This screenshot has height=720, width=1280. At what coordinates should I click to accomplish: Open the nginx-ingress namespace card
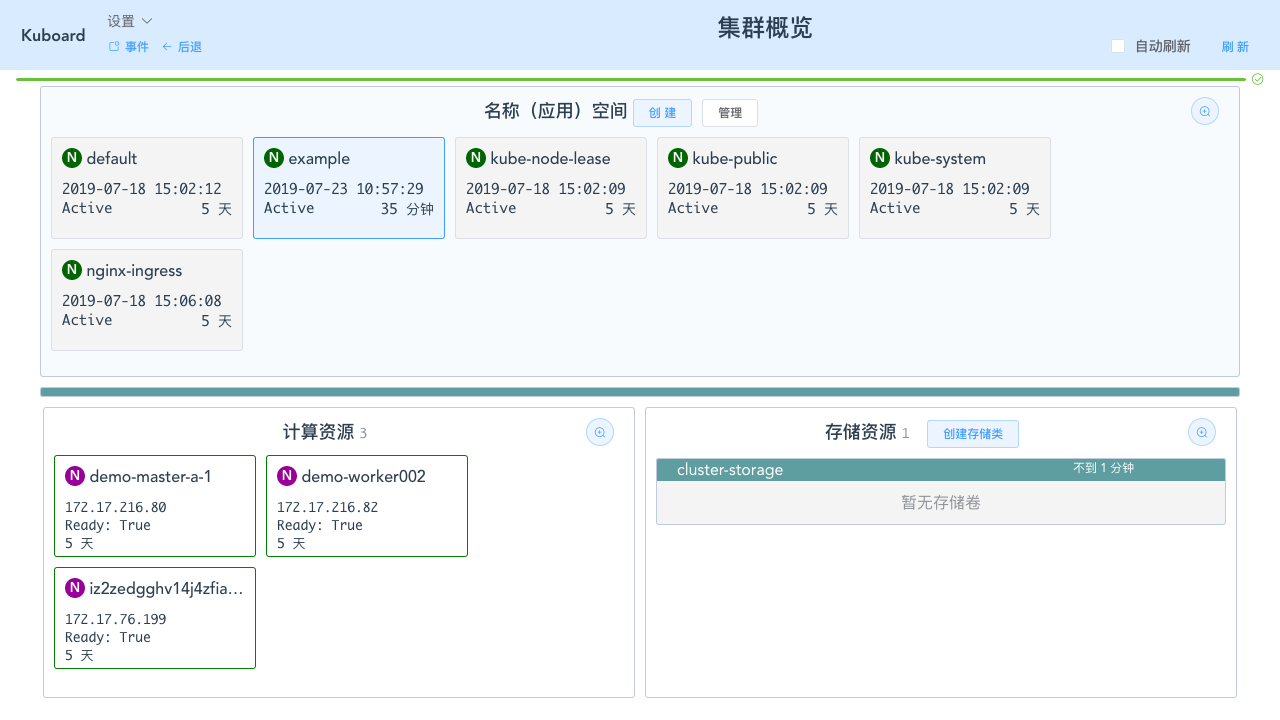(146, 299)
